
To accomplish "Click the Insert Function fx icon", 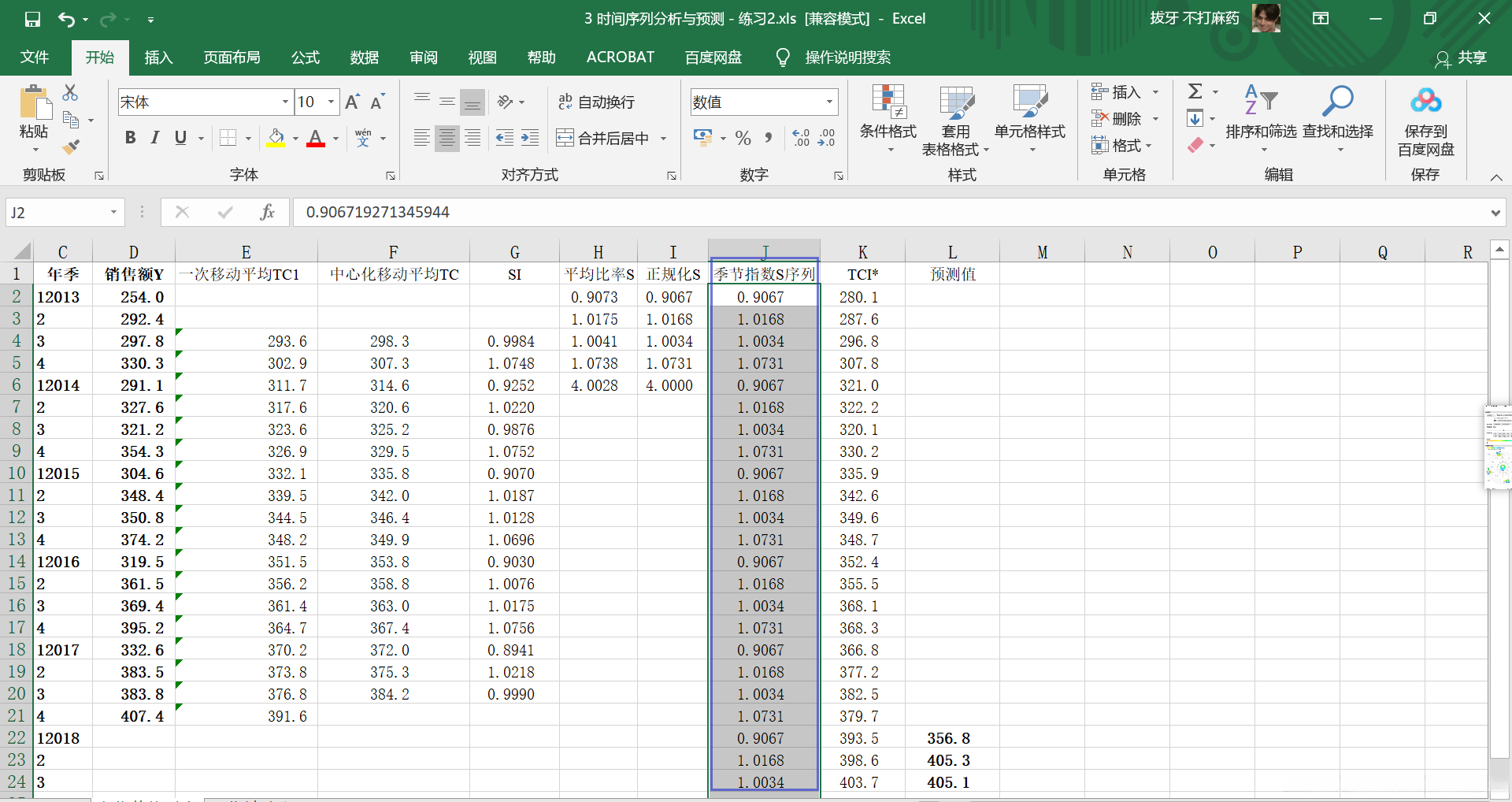I will pos(267,212).
